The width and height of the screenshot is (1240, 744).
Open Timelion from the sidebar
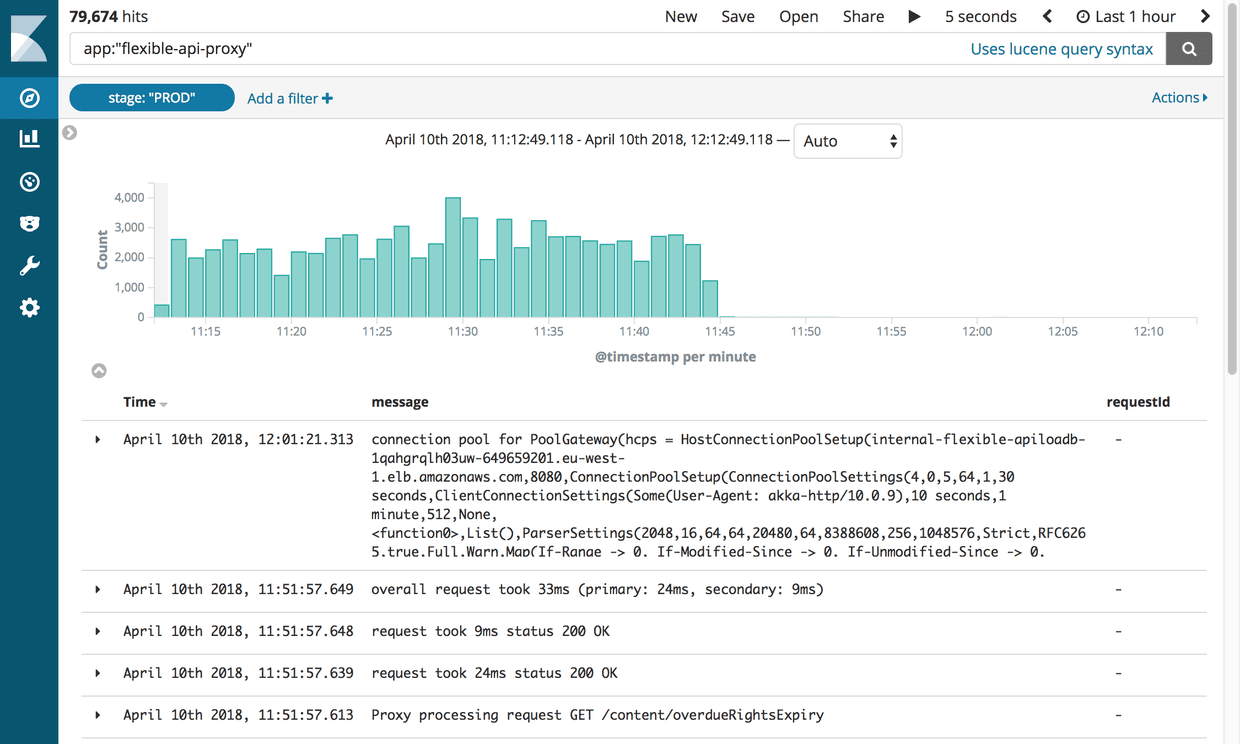coord(29,223)
